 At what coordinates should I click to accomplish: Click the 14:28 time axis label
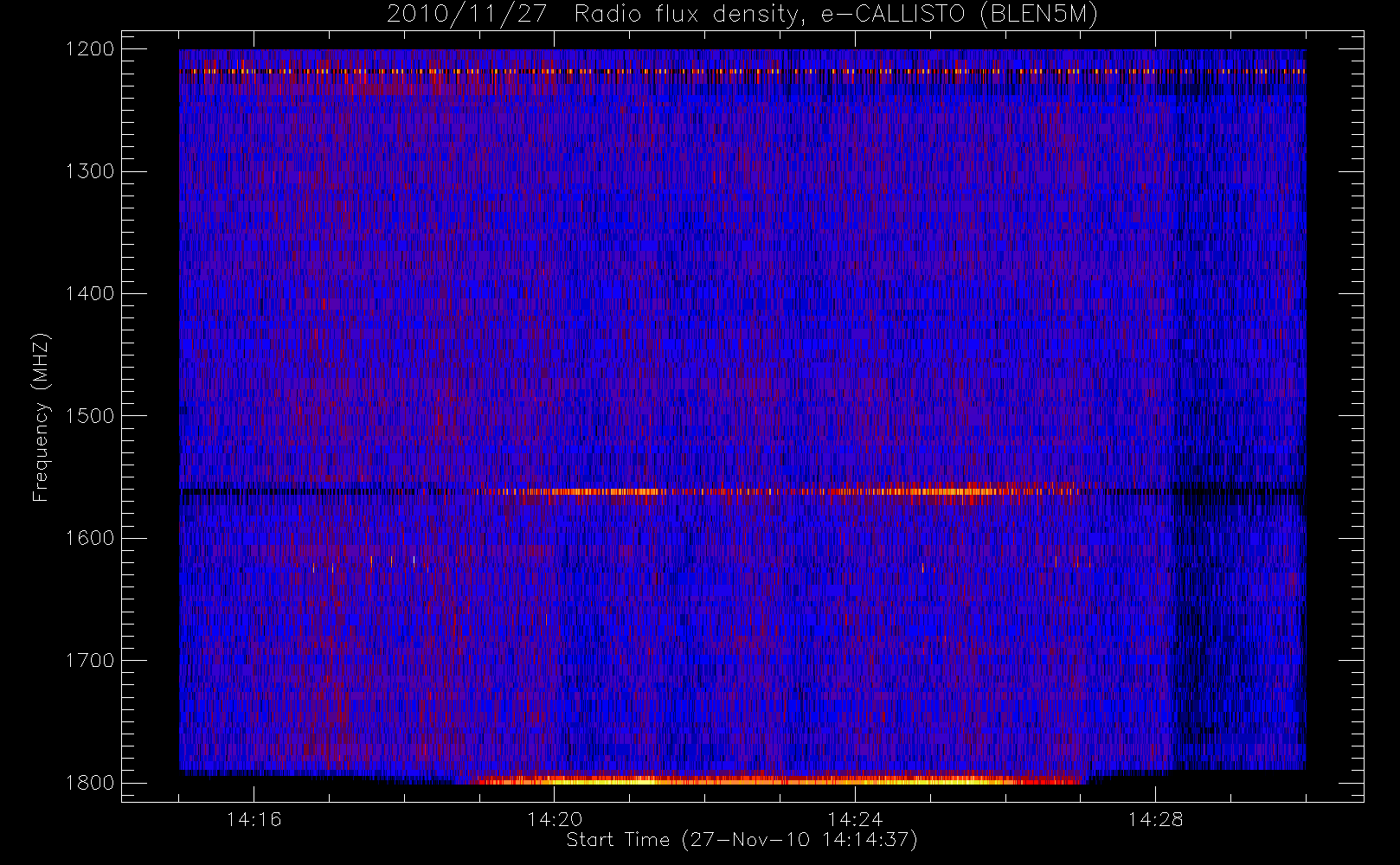pyautogui.click(x=1155, y=819)
